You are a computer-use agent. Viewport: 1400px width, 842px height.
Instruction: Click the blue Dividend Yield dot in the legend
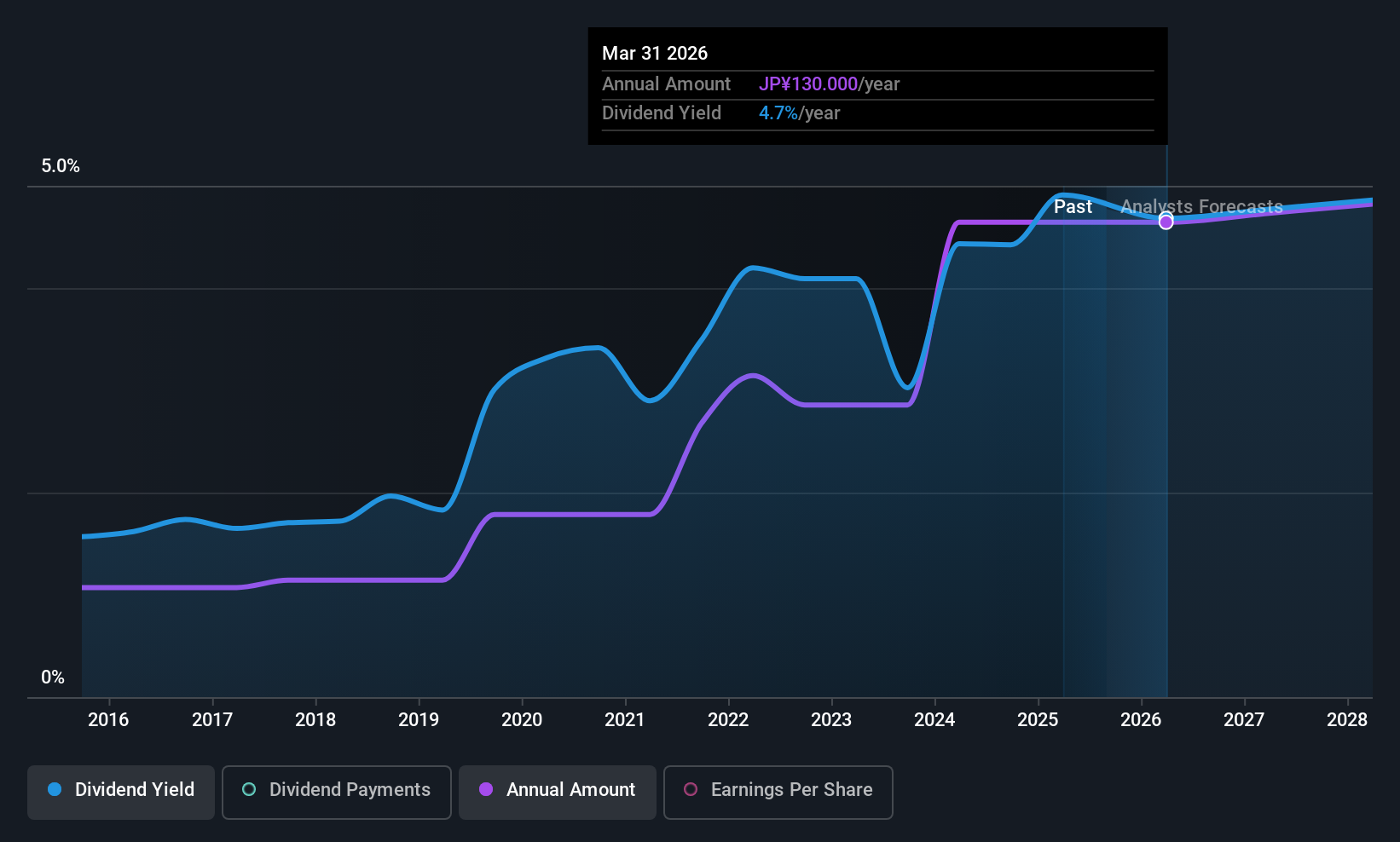click(55, 790)
